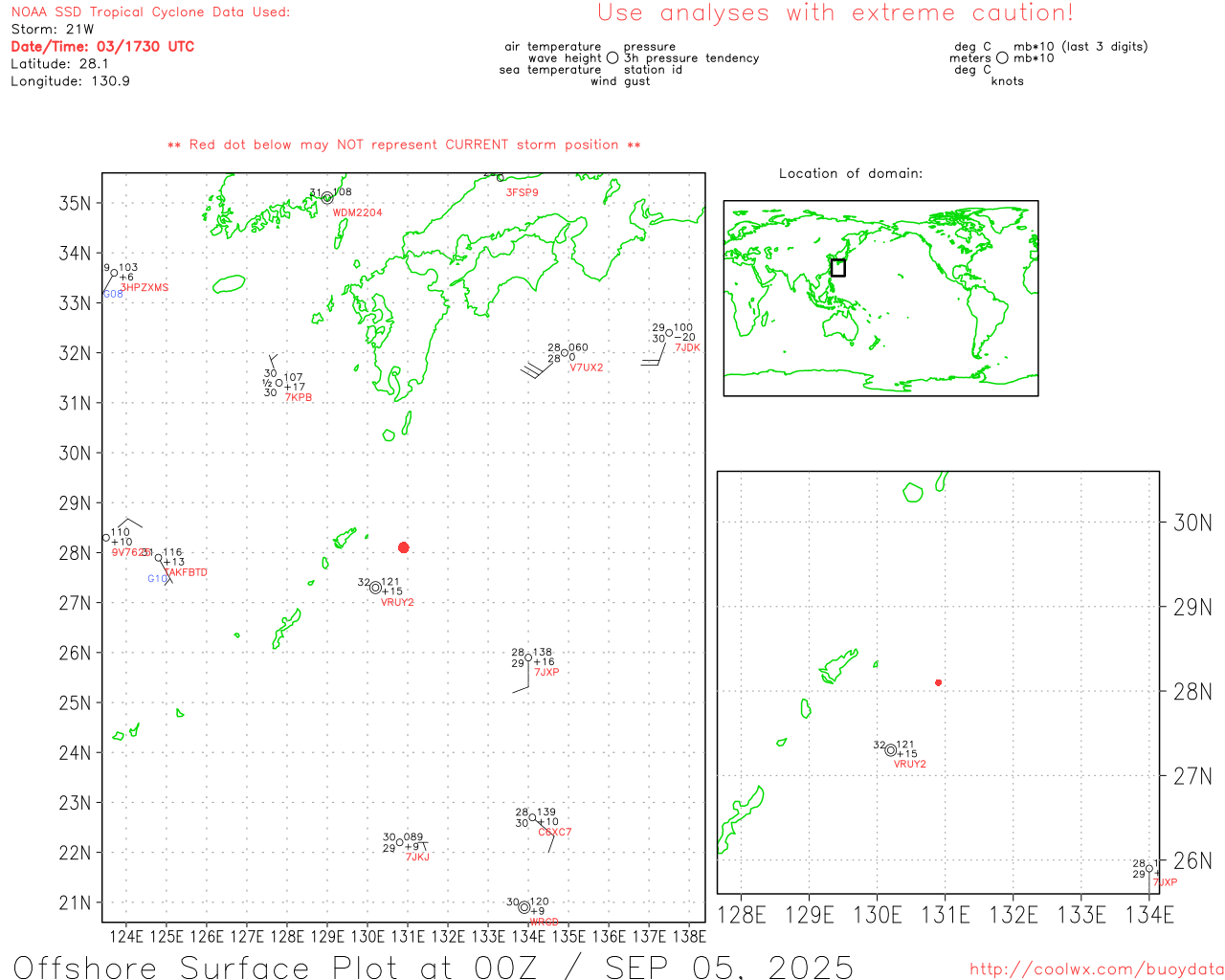Viewport: 1225px width, 980px height.
Task: Click the inset map's 128E axis label
Action: [x=742, y=915]
